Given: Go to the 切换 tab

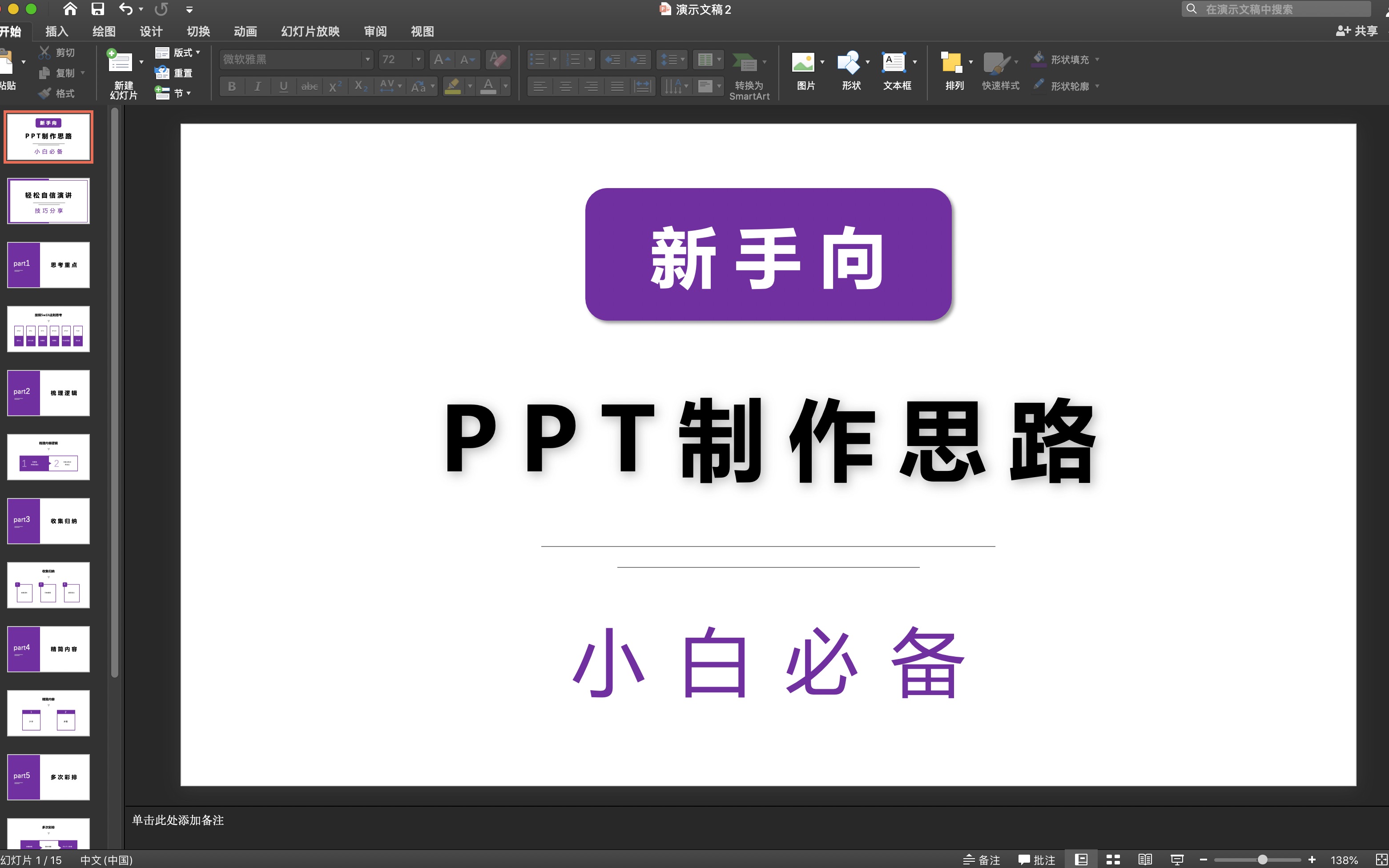Looking at the screenshot, I should tap(199, 32).
